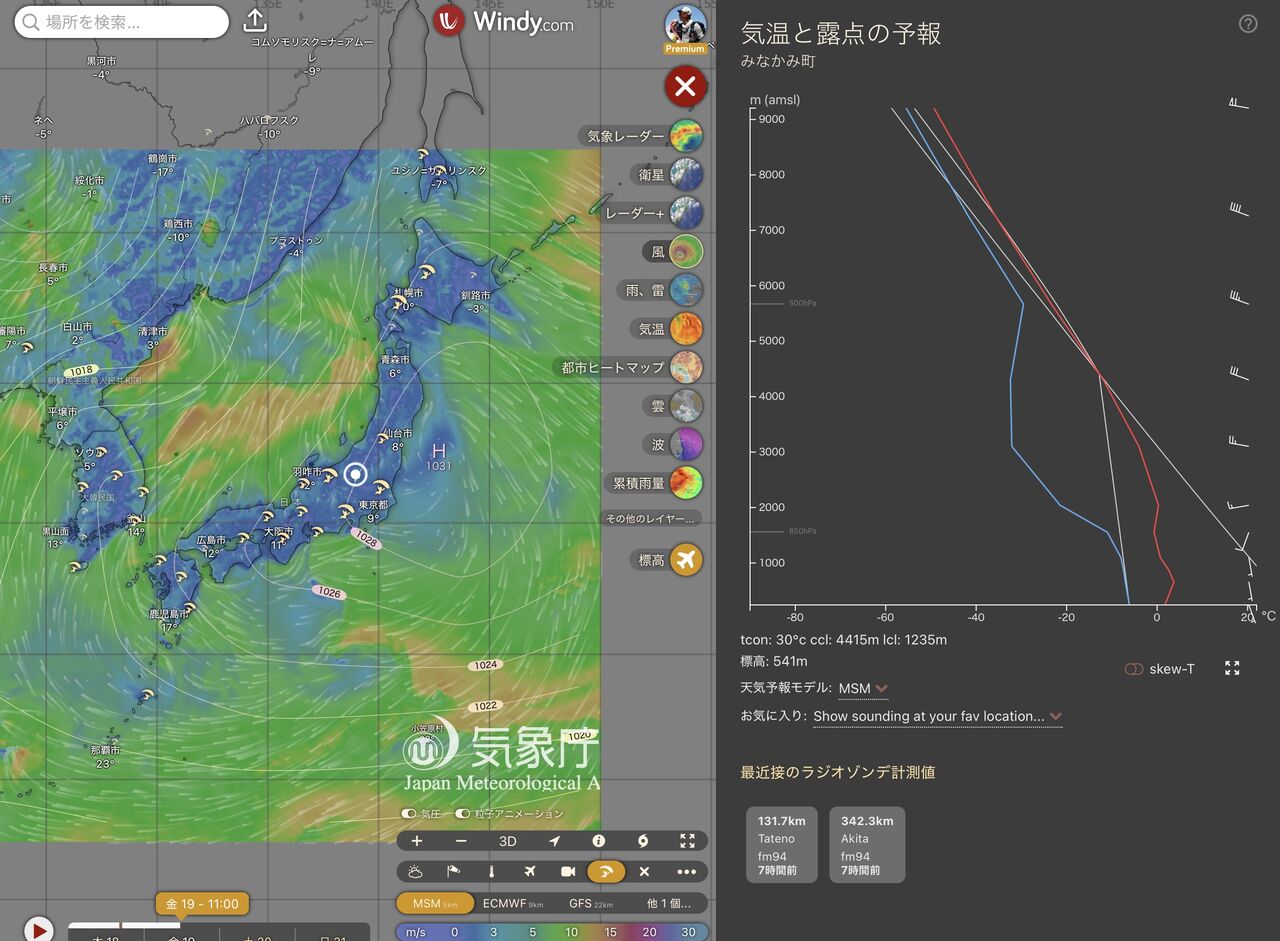1280x941 pixels.
Task: Open more POI options three dots
Action: pos(686,872)
